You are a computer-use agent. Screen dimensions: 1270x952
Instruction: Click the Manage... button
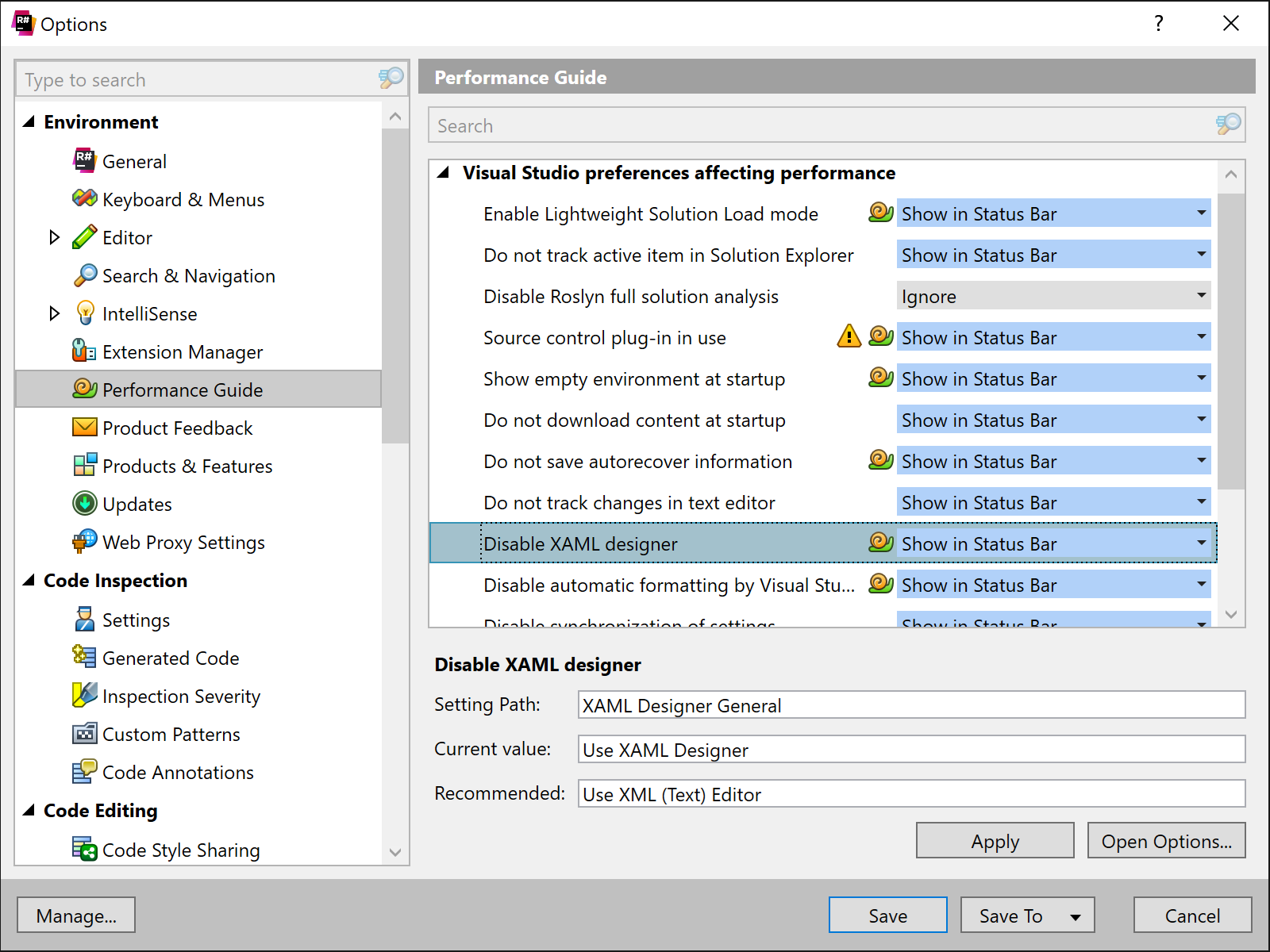(x=76, y=915)
